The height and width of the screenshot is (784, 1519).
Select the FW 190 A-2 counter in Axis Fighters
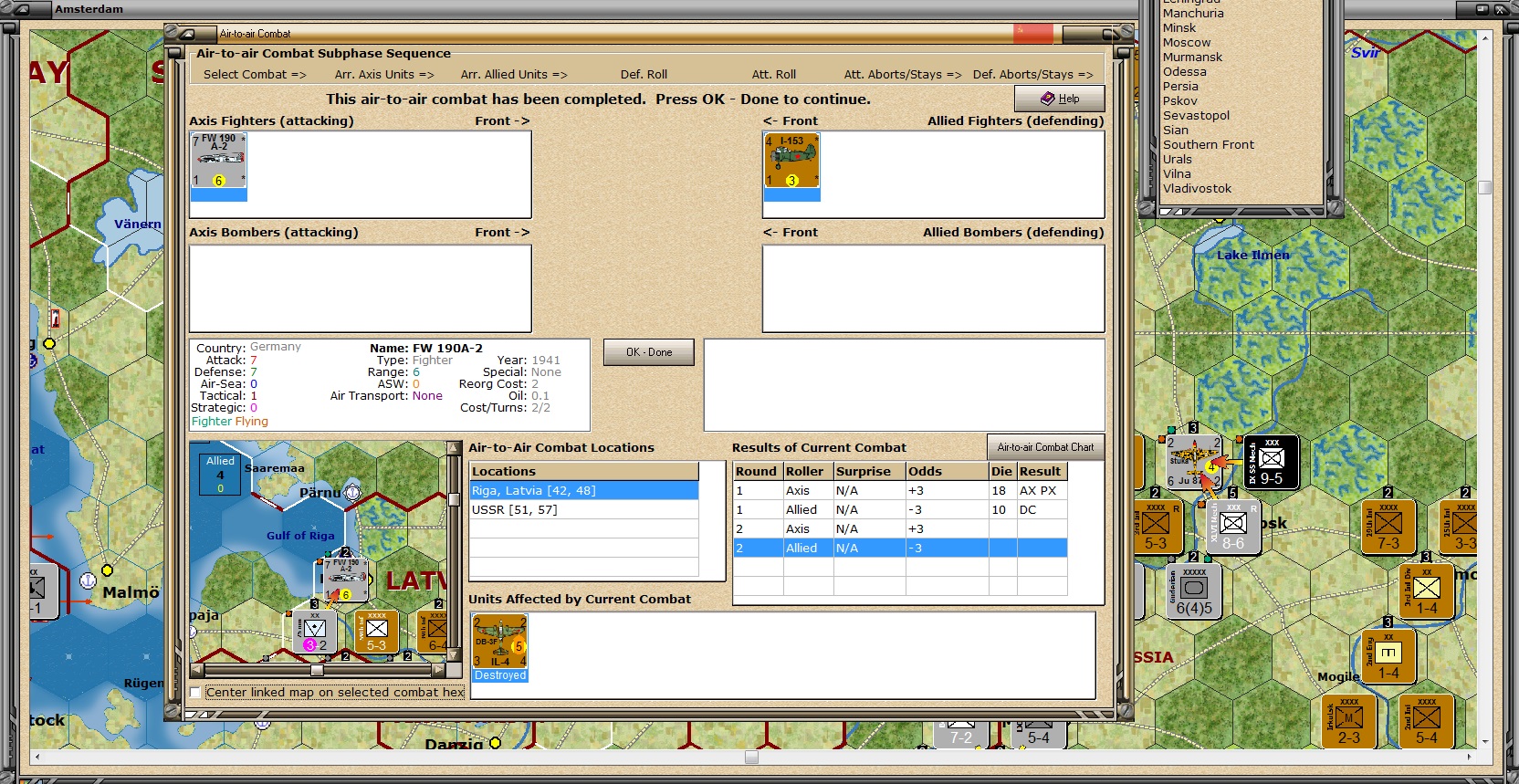[x=219, y=161]
